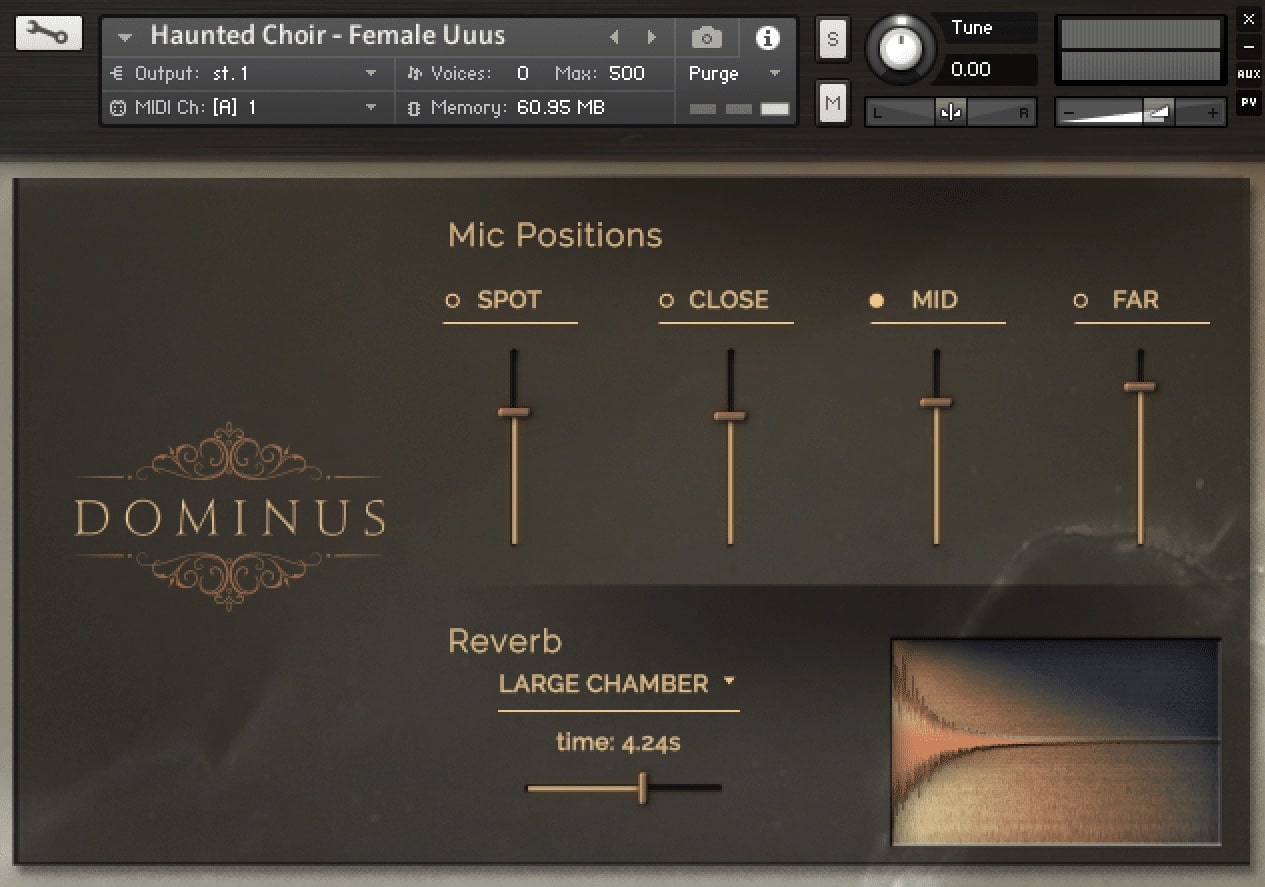This screenshot has height=887, width=1265.
Task: Mute the instrument with the M button
Action: click(x=832, y=102)
